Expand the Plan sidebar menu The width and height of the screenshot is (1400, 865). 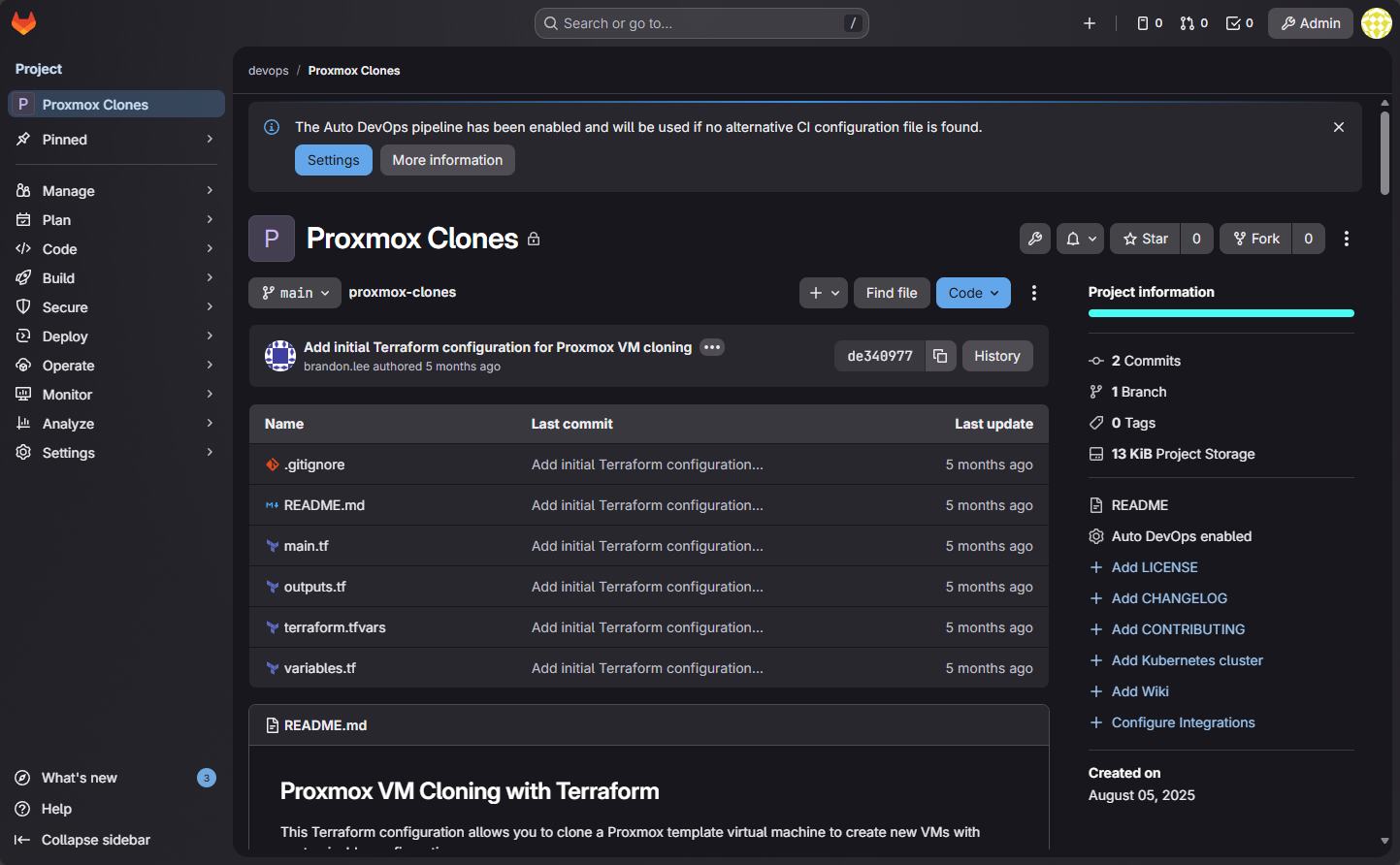tap(116, 220)
